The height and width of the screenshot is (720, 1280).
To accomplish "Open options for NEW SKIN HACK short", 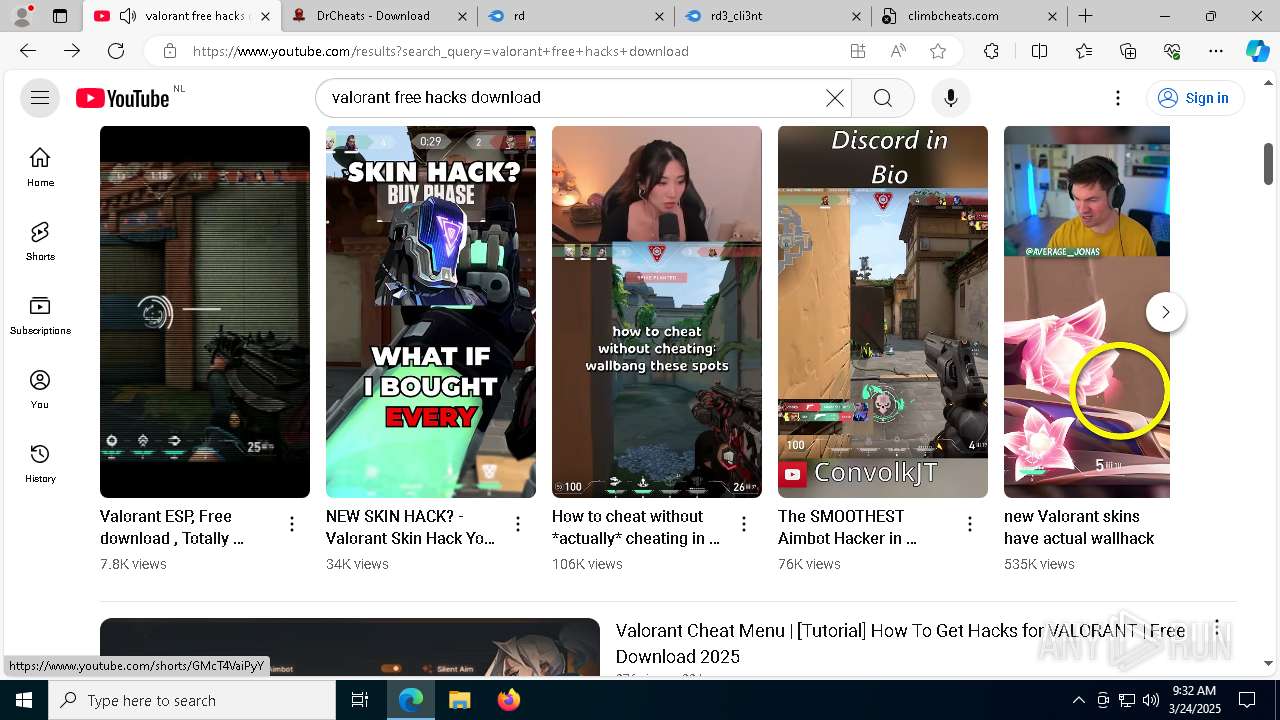I will tap(518, 524).
